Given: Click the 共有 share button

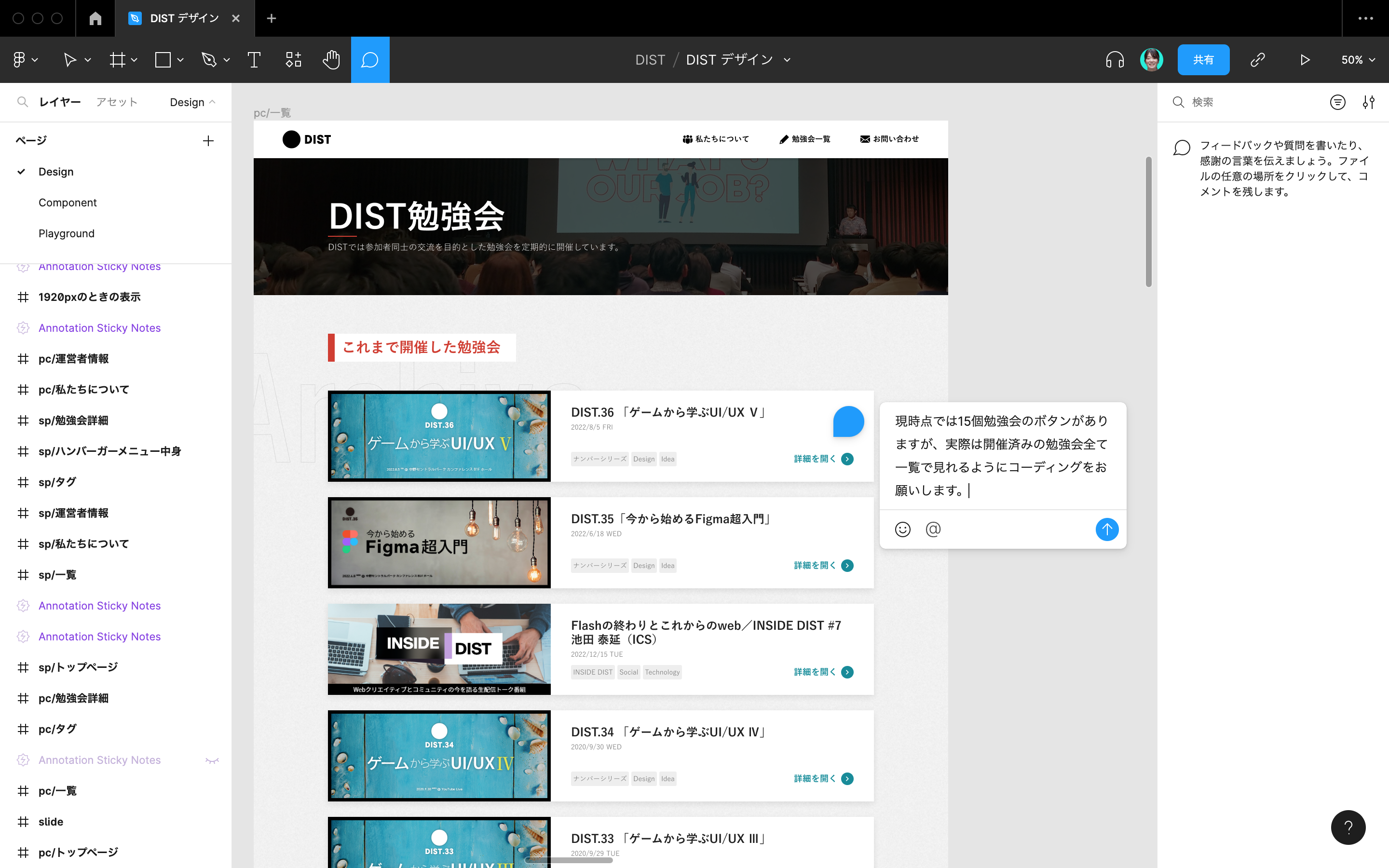Looking at the screenshot, I should (1203, 59).
